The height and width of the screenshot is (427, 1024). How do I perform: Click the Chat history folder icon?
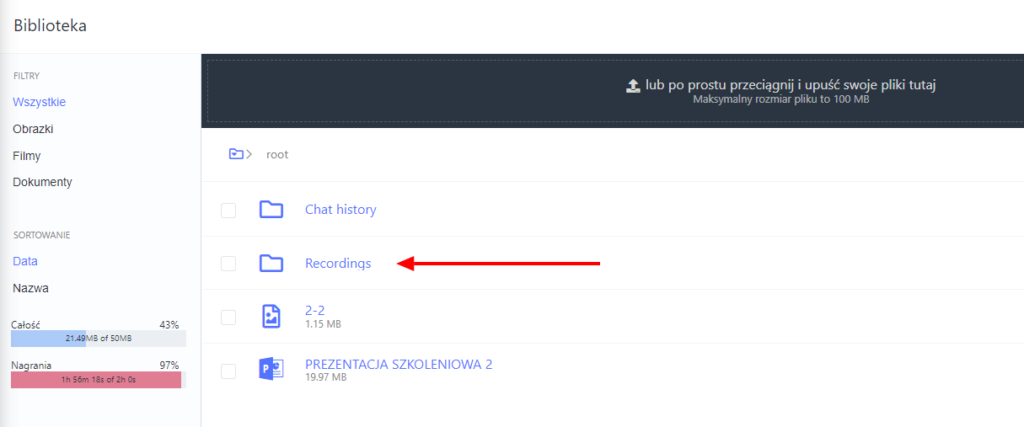(x=270, y=210)
